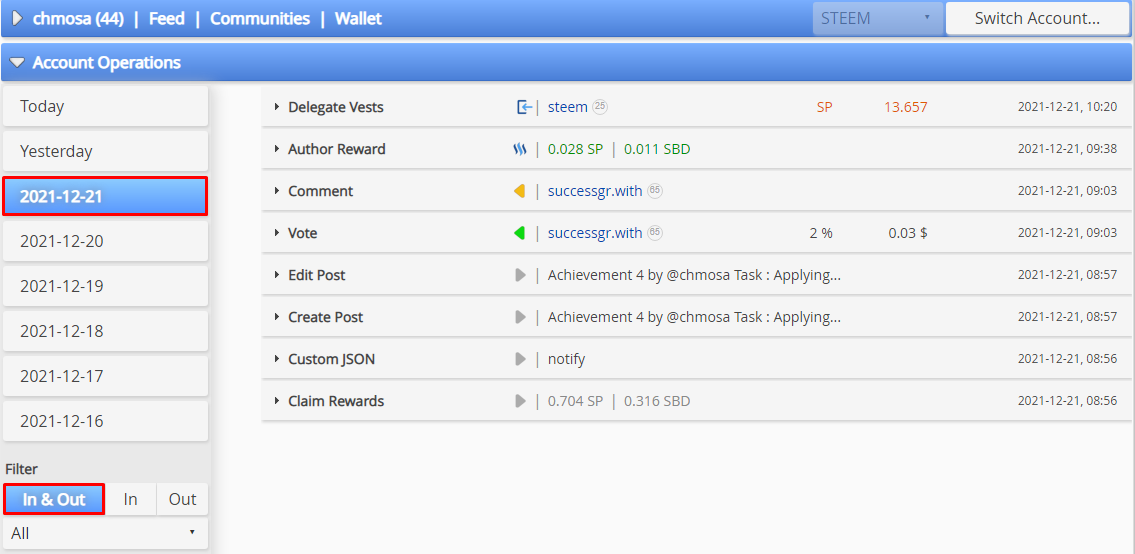Open successgr.with link in the Comment row

pyautogui.click(x=595, y=191)
